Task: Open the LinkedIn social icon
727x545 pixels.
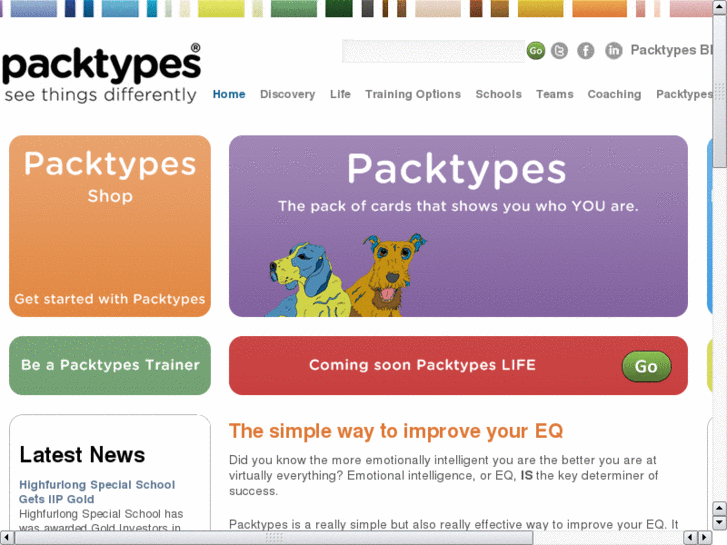Action: coord(613,51)
